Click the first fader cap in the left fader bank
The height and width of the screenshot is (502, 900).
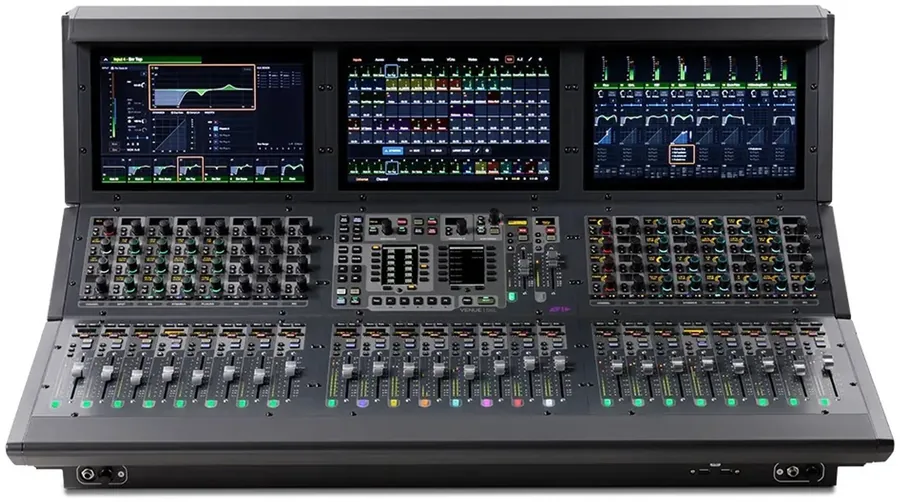coord(77,371)
